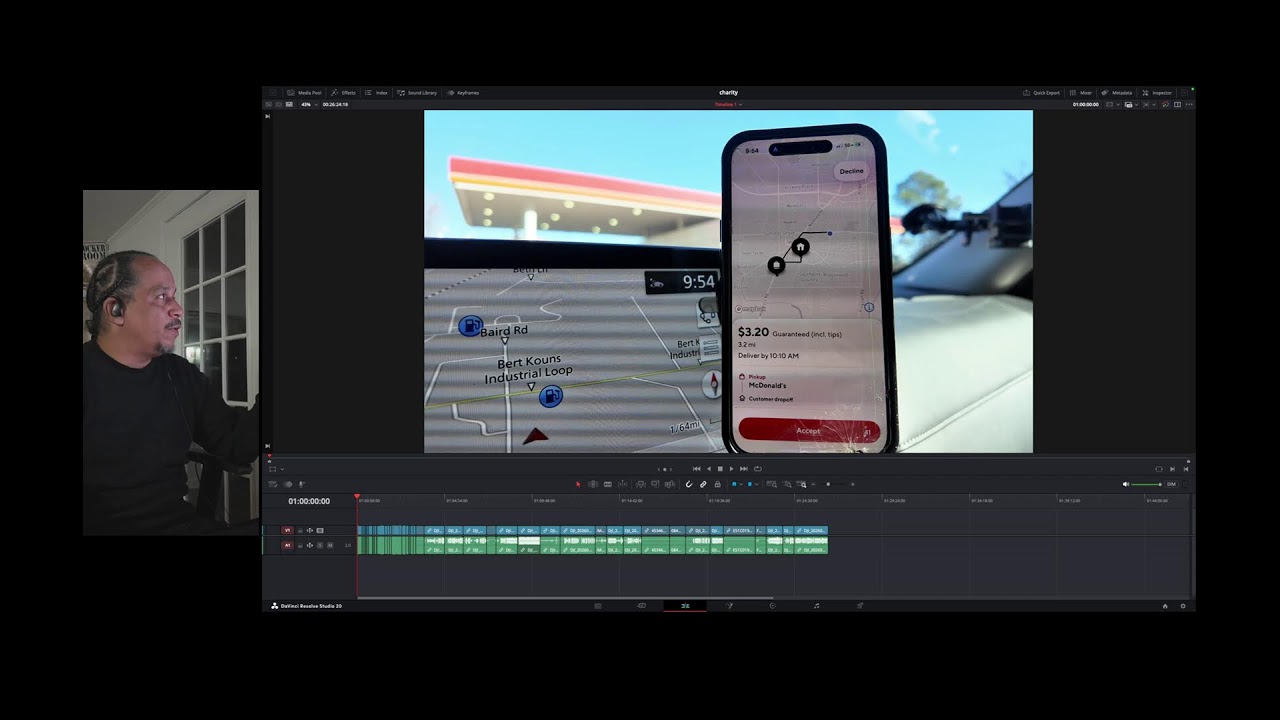Click the Quick Export button
This screenshot has height=720, width=1280.
[x=1041, y=93]
